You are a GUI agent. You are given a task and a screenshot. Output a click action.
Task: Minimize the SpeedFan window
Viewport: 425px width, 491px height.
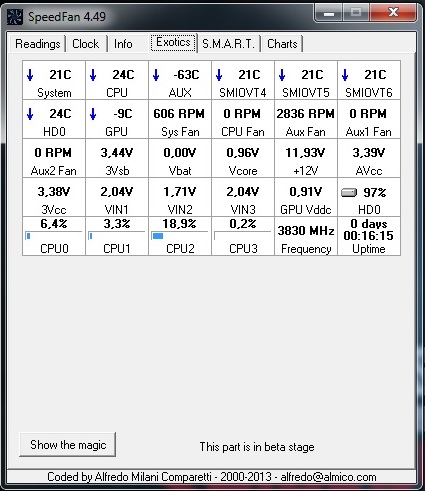tap(329, 13)
